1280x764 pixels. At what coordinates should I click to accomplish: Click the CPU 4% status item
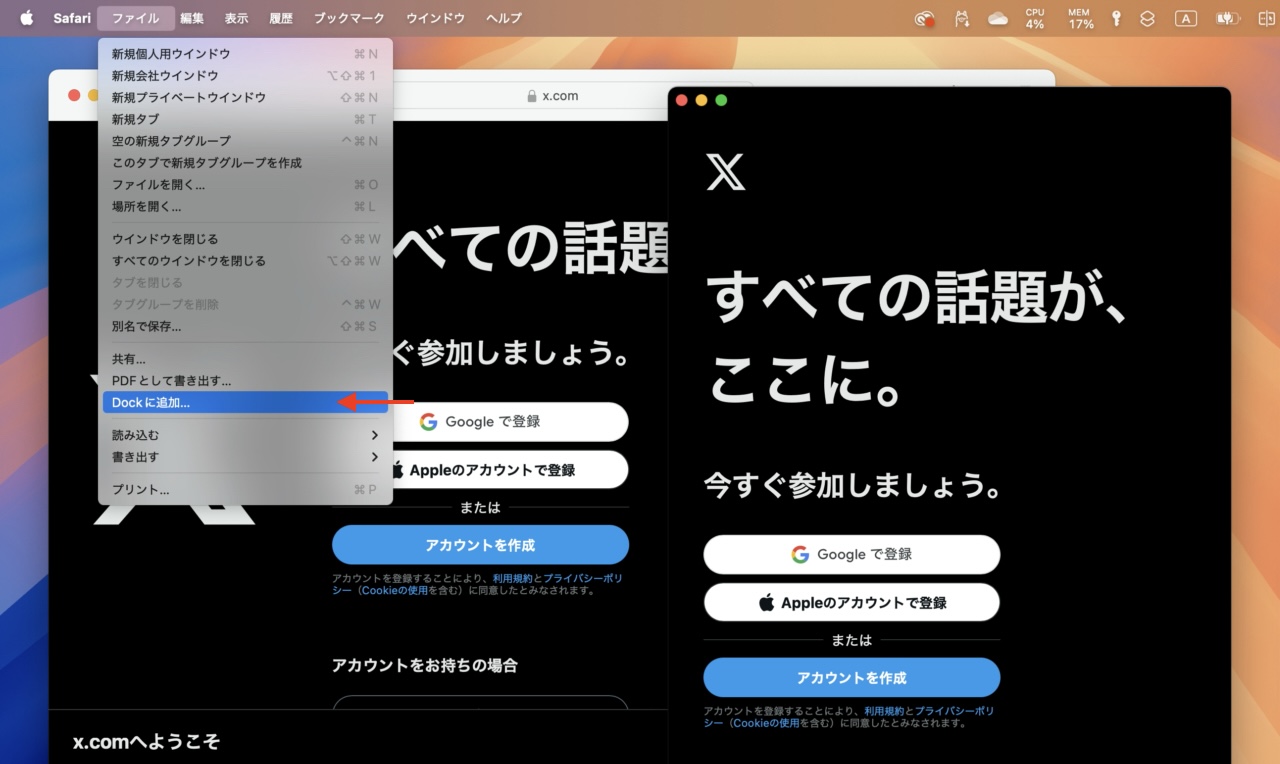pos(1035,18)
